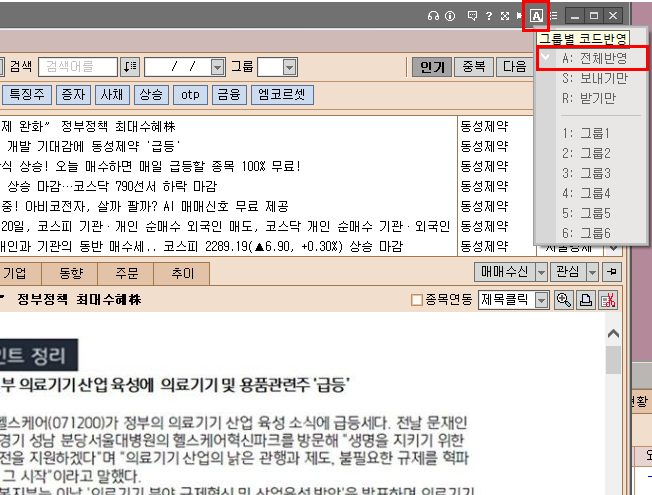Expand the 매매수신 dropdown arrow
Image resolution: width=652 pixels, height=495 pixels.
point(541,272)
